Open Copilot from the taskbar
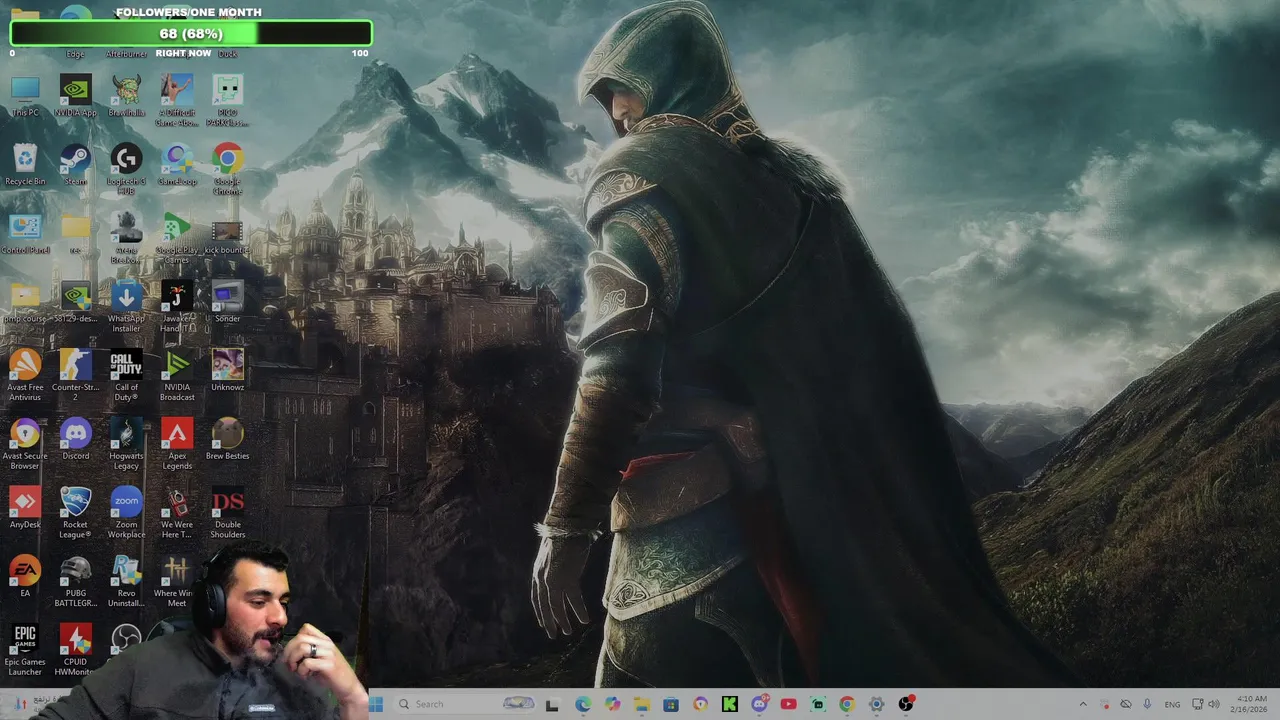Image resolution: width=1280 pixels, height=720 pixels. 612,704
